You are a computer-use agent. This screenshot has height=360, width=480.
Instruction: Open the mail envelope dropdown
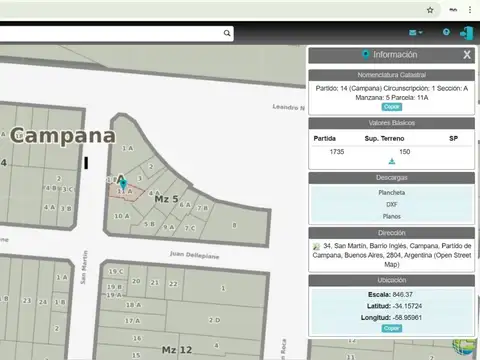[x=415, y=32]
